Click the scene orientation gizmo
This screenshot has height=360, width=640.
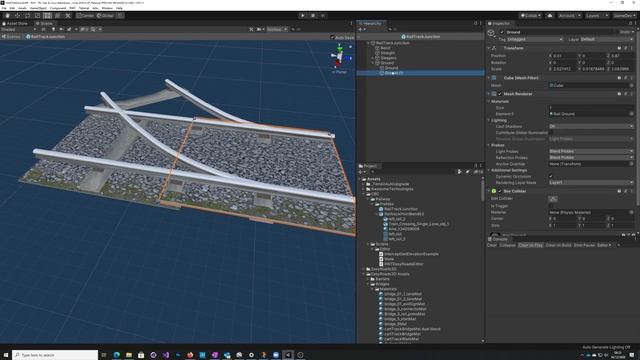pos(340,56)
